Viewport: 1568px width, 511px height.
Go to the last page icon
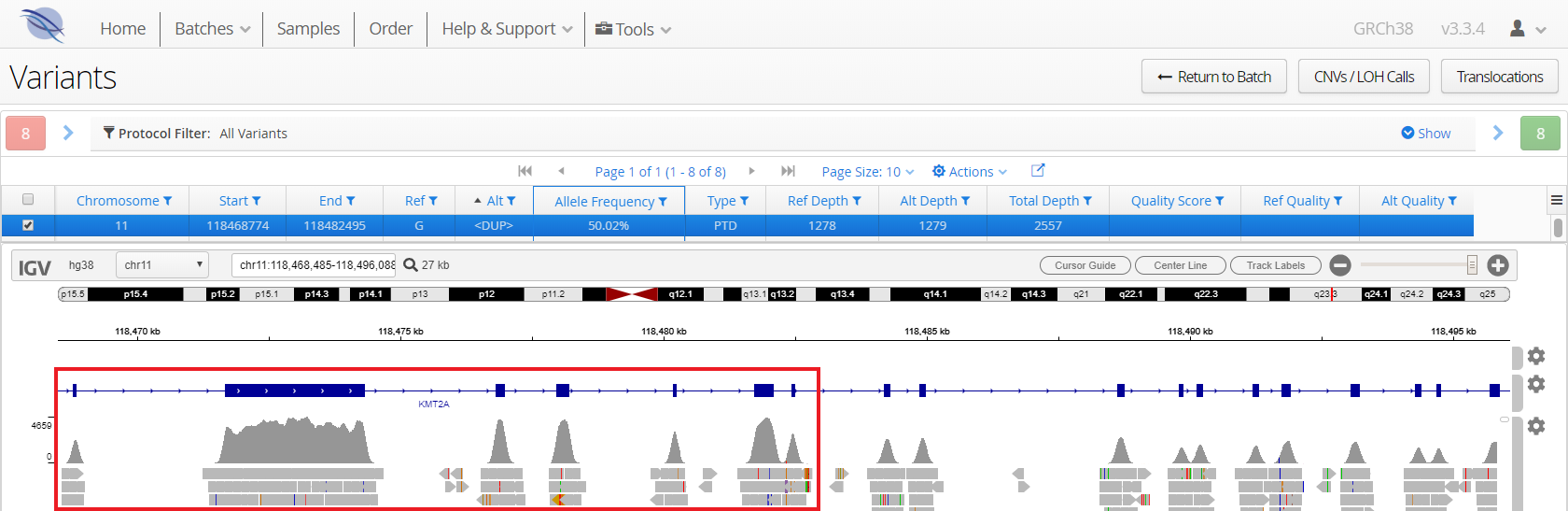[x=788, y=171]
